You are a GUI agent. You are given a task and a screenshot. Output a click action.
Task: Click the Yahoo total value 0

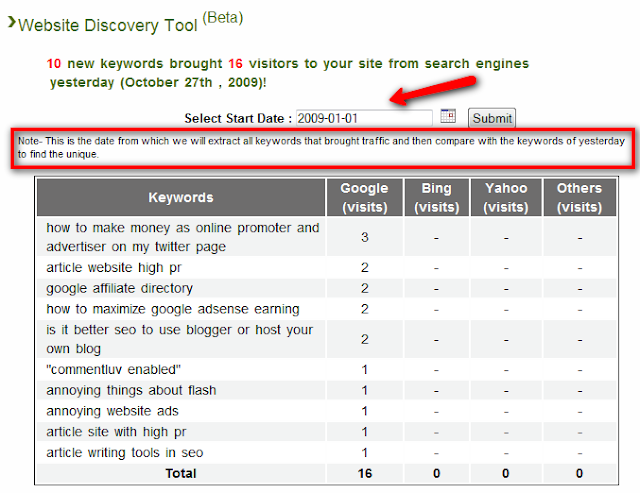[x=506, y=473]
